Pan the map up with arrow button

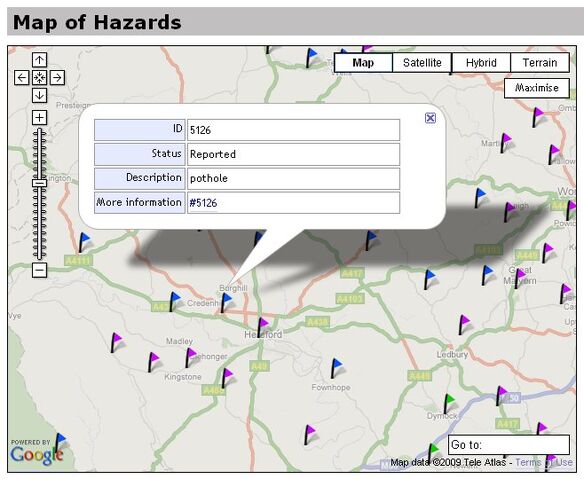[x=39, y=60]
